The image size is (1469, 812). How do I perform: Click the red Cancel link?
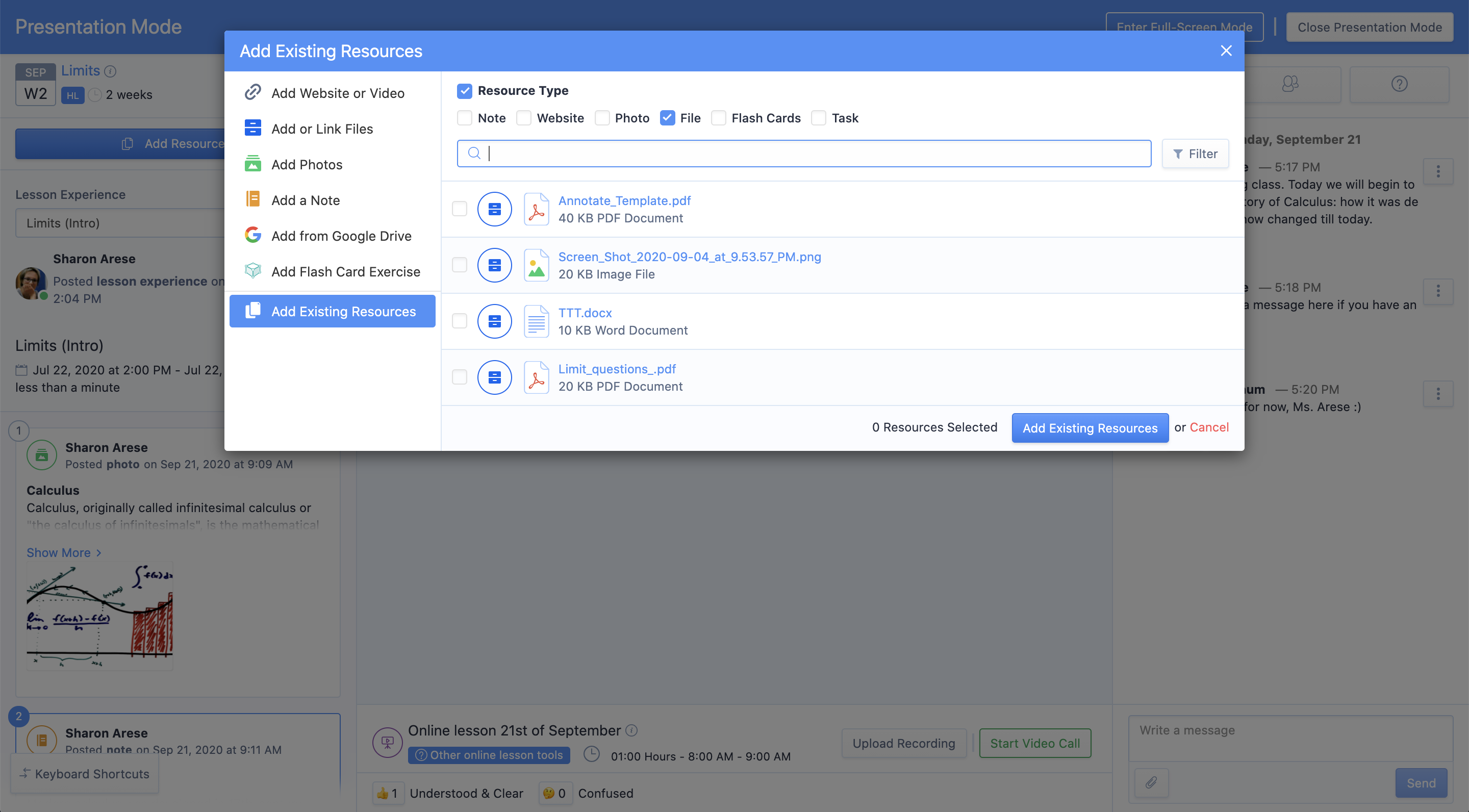pos(1209,427)
